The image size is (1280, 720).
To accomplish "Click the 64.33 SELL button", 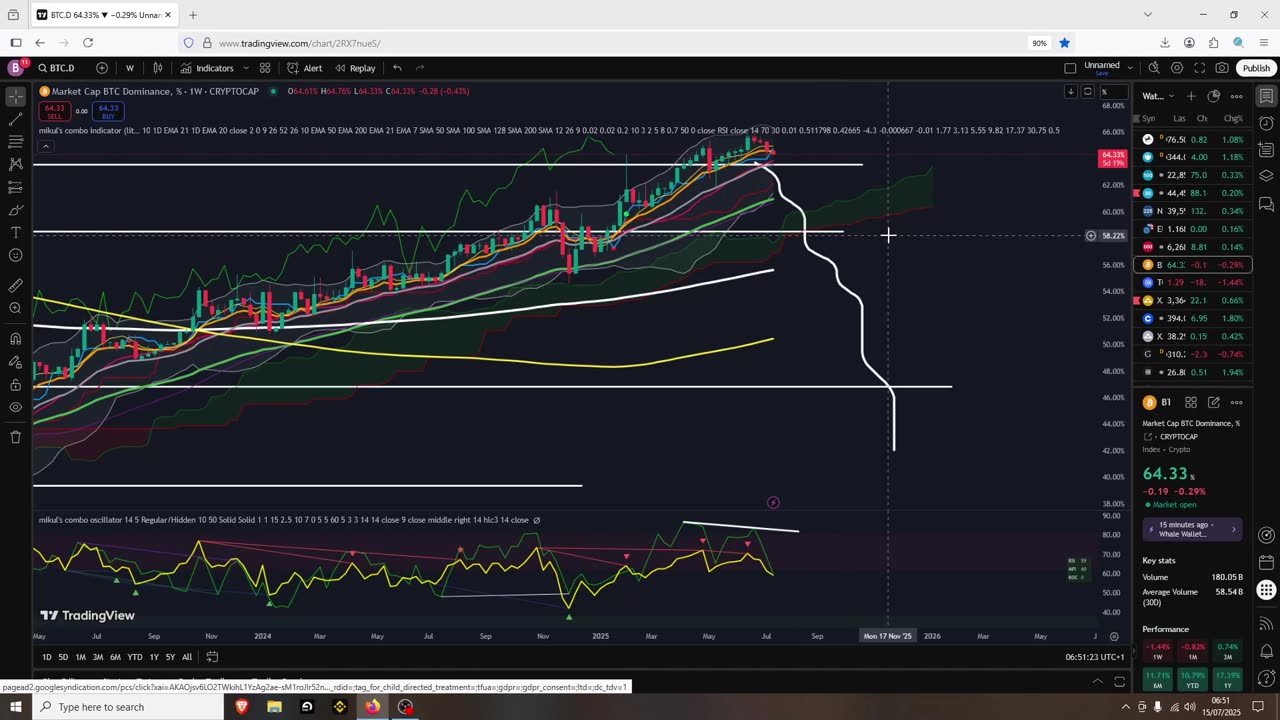I will pyautogui.click(x=54, y=110).
